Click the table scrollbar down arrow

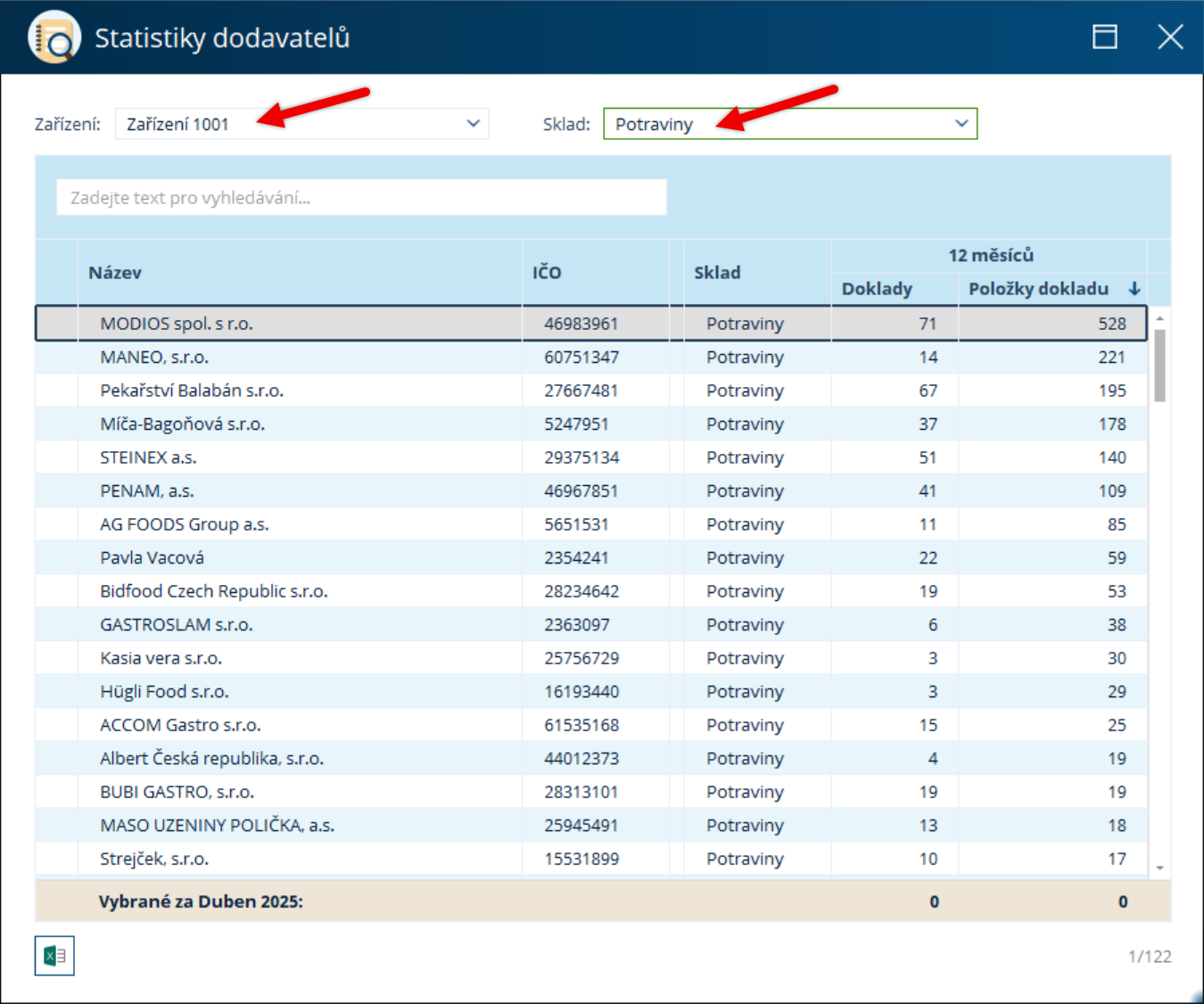[1159, 868]
